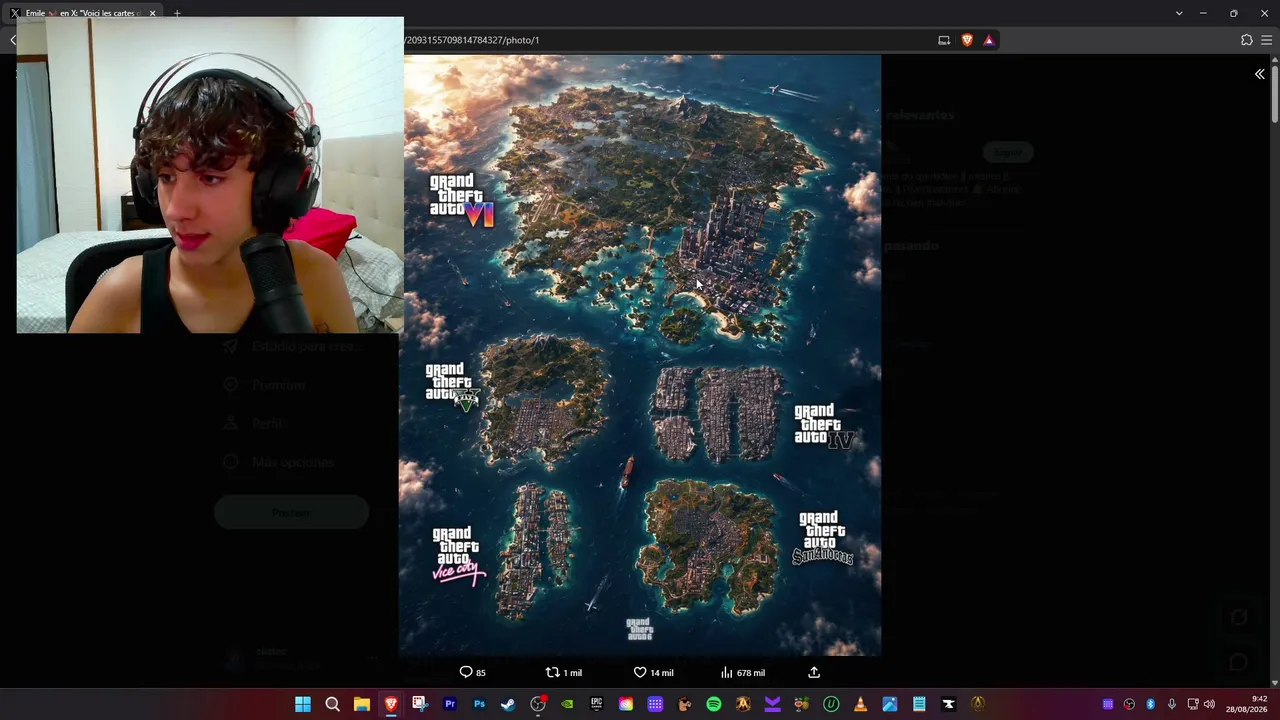This screenshot has height=720, width=1280.
Task: View post analytics showing 678 mil
Action: click(x=743, y=673)
